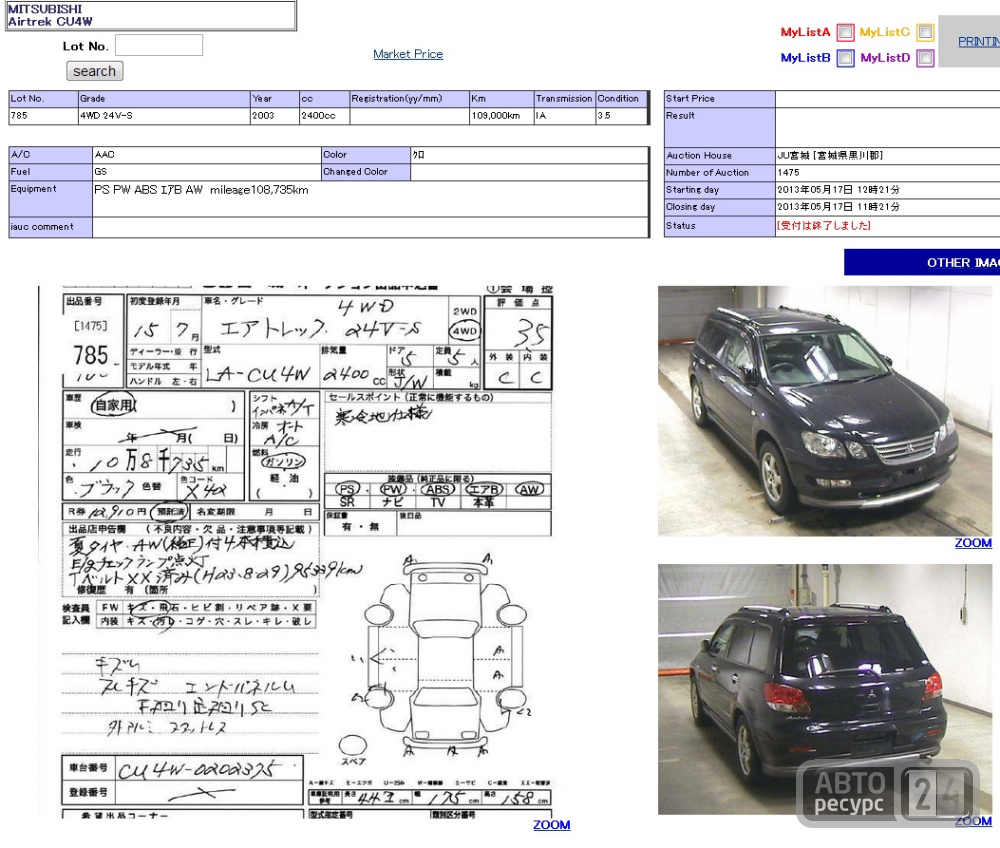Select condition cell '3.5'

click(x=622, y=115)
